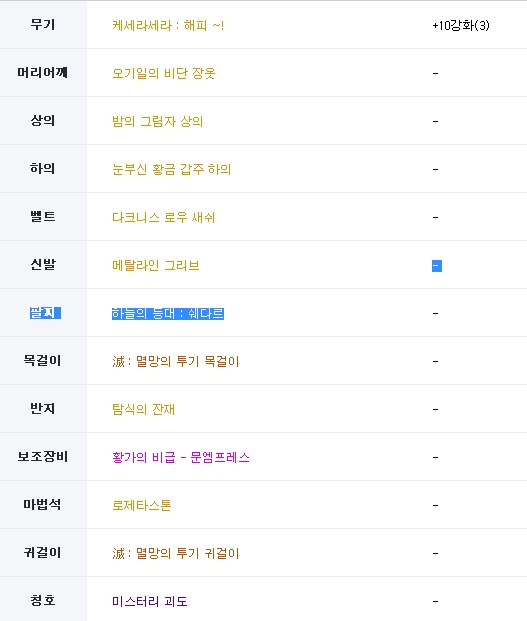Image resolution: width=527 pixels, height=621 pixels.
Task: Open the 滅 : 멸망의 투기 목걸이 item
Action: (x=176, y=361)
